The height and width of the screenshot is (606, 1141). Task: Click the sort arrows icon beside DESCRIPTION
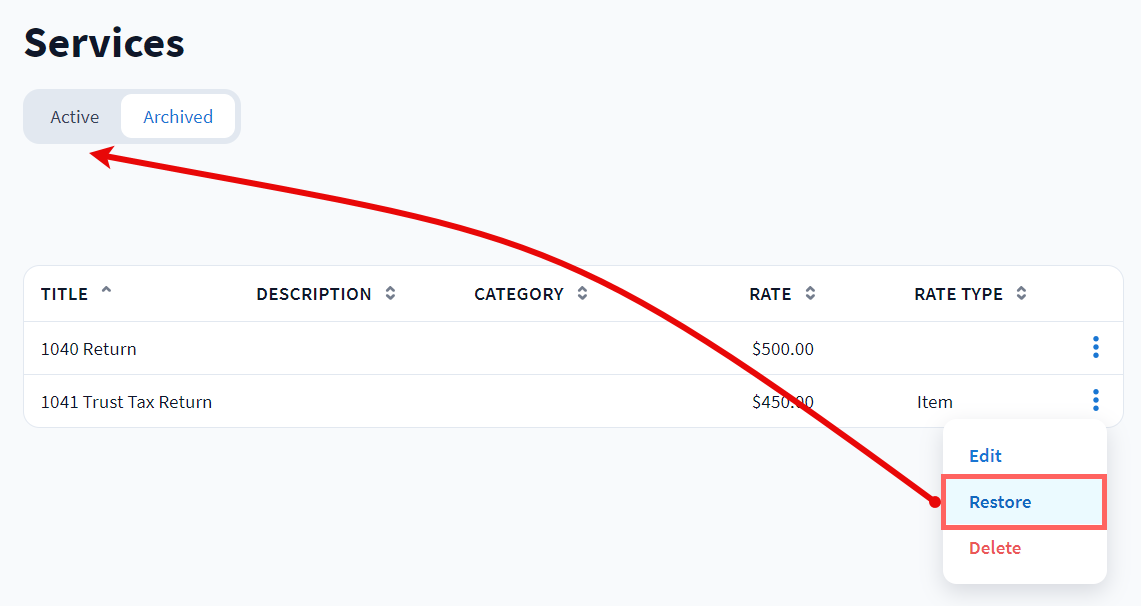[x=390, y=294]
